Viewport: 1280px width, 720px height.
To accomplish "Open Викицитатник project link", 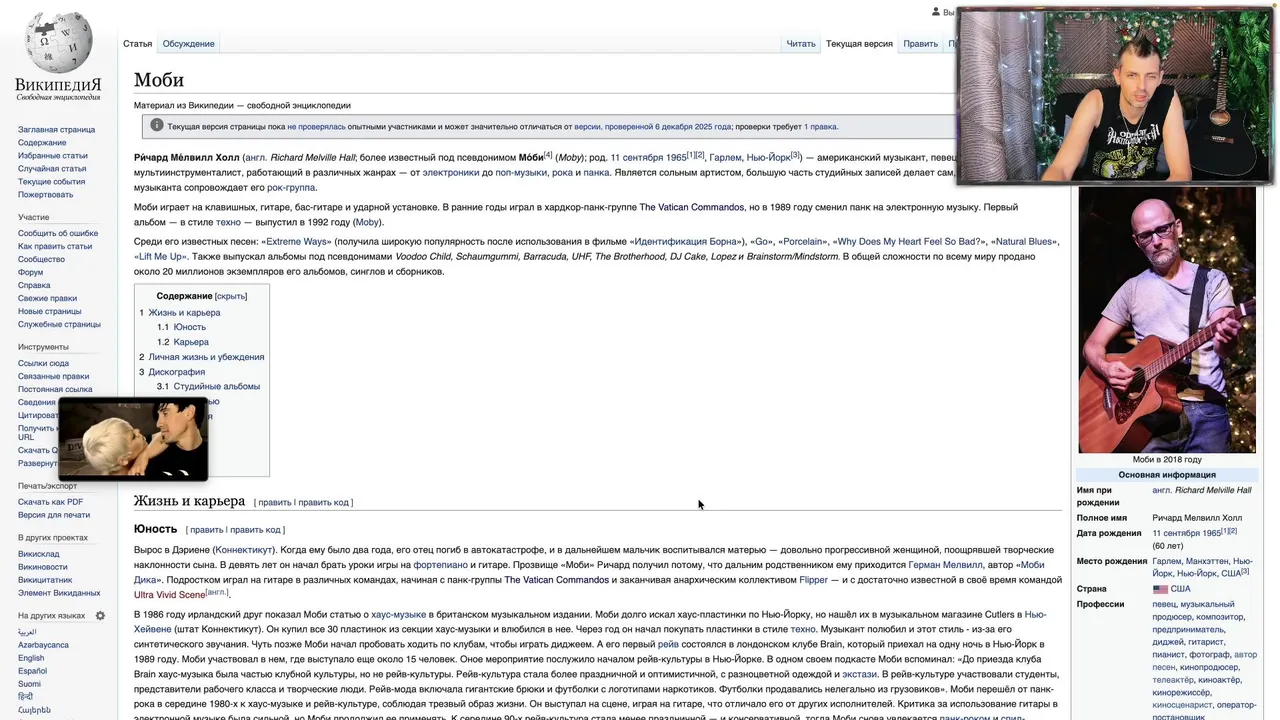I will pyautogui.click(x=45, y=581).
